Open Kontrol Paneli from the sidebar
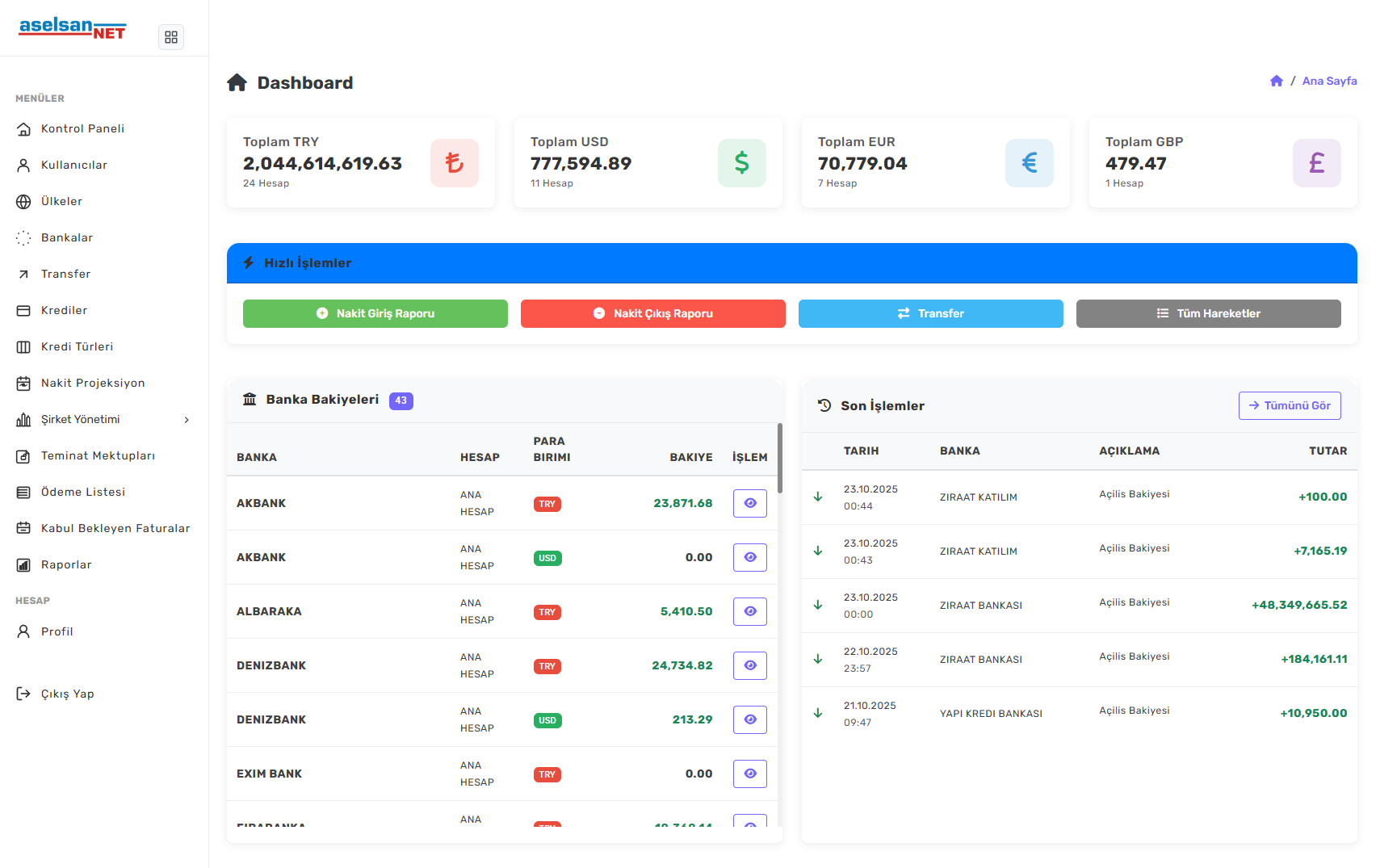This screenshot has width=1380, height=868. pyautogui.click(x=23, y=128)
